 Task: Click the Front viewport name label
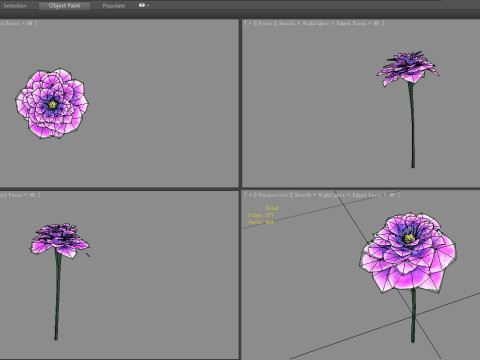coord(265,23)
